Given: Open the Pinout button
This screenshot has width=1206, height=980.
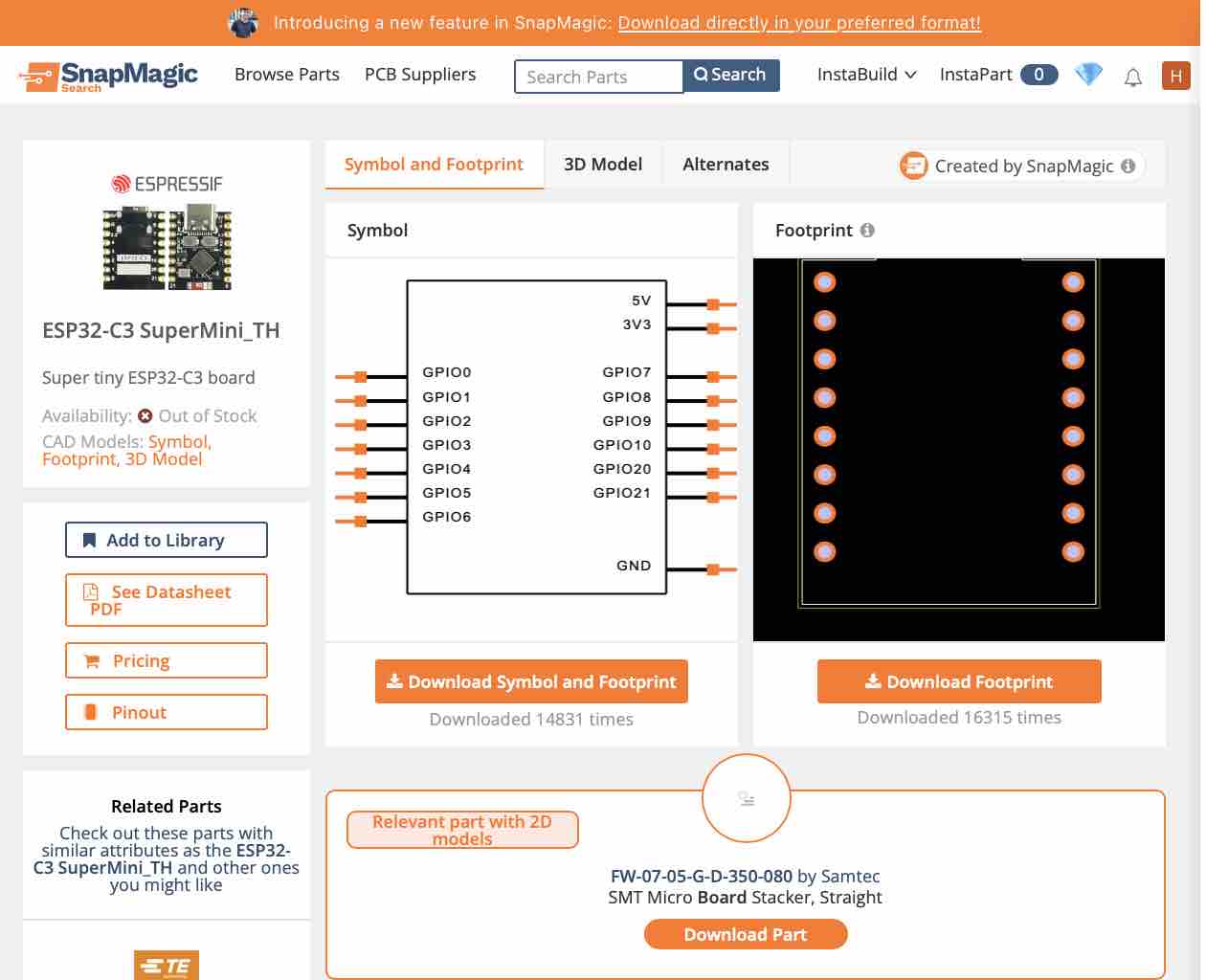Looking at the screenshot, I should 167,712.
